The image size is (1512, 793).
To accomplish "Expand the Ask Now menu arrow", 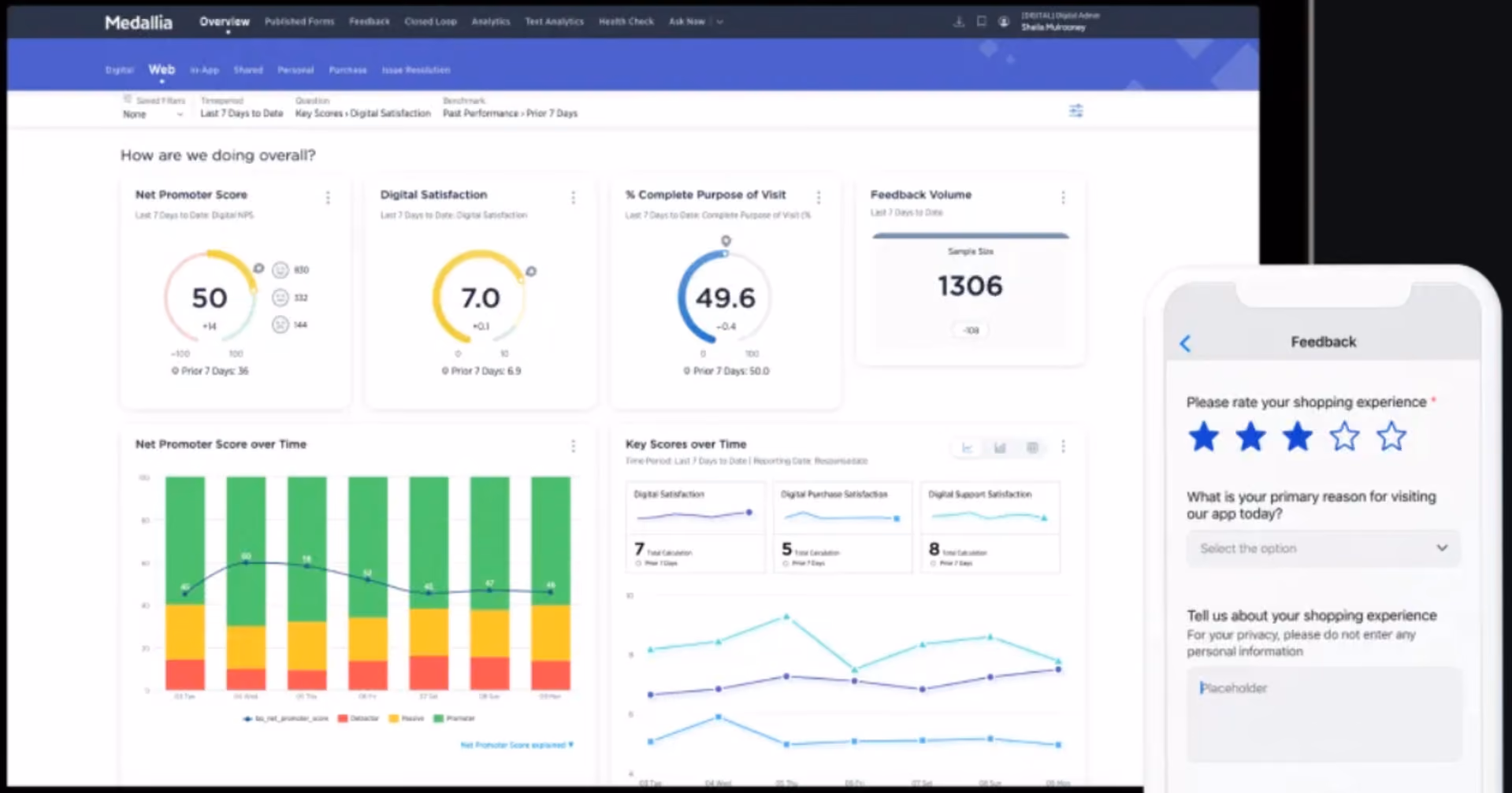I will (719, 22).
